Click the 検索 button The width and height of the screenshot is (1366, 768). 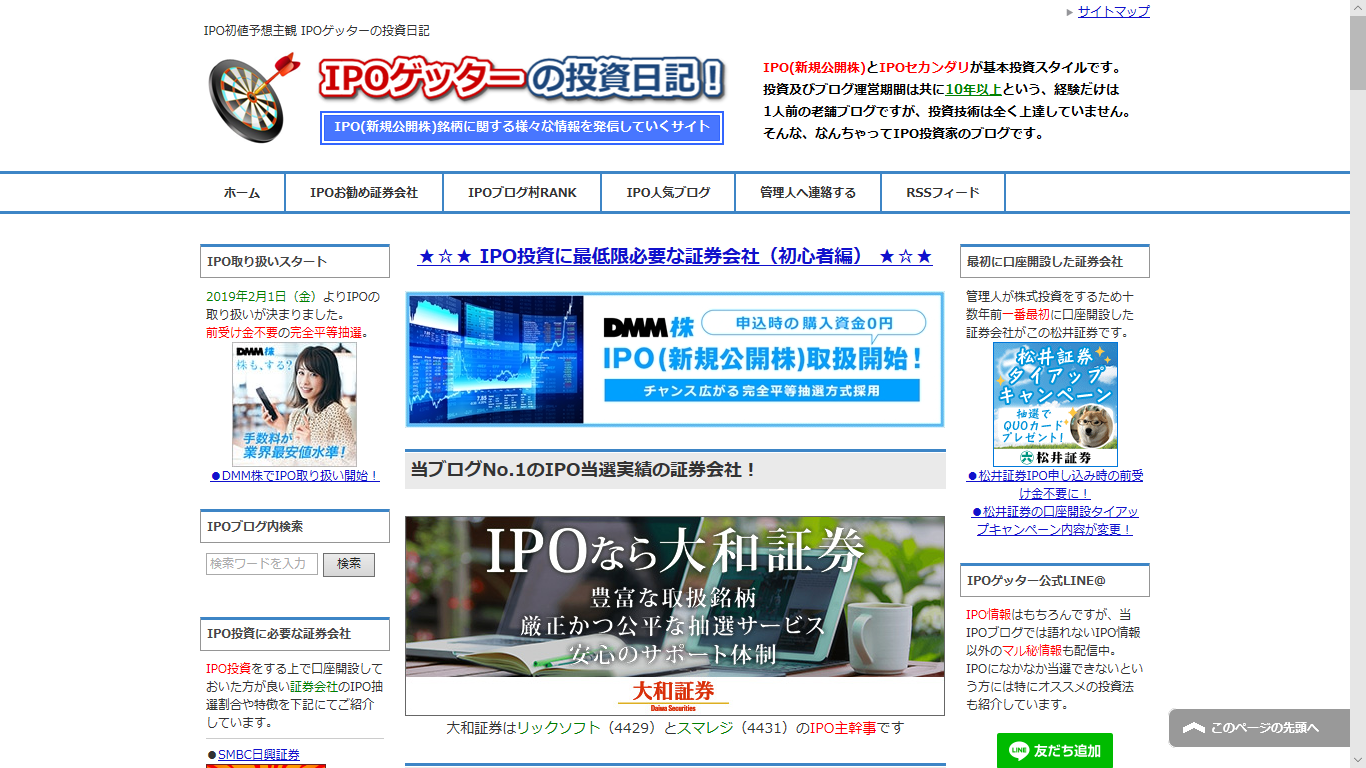[349, 564]
